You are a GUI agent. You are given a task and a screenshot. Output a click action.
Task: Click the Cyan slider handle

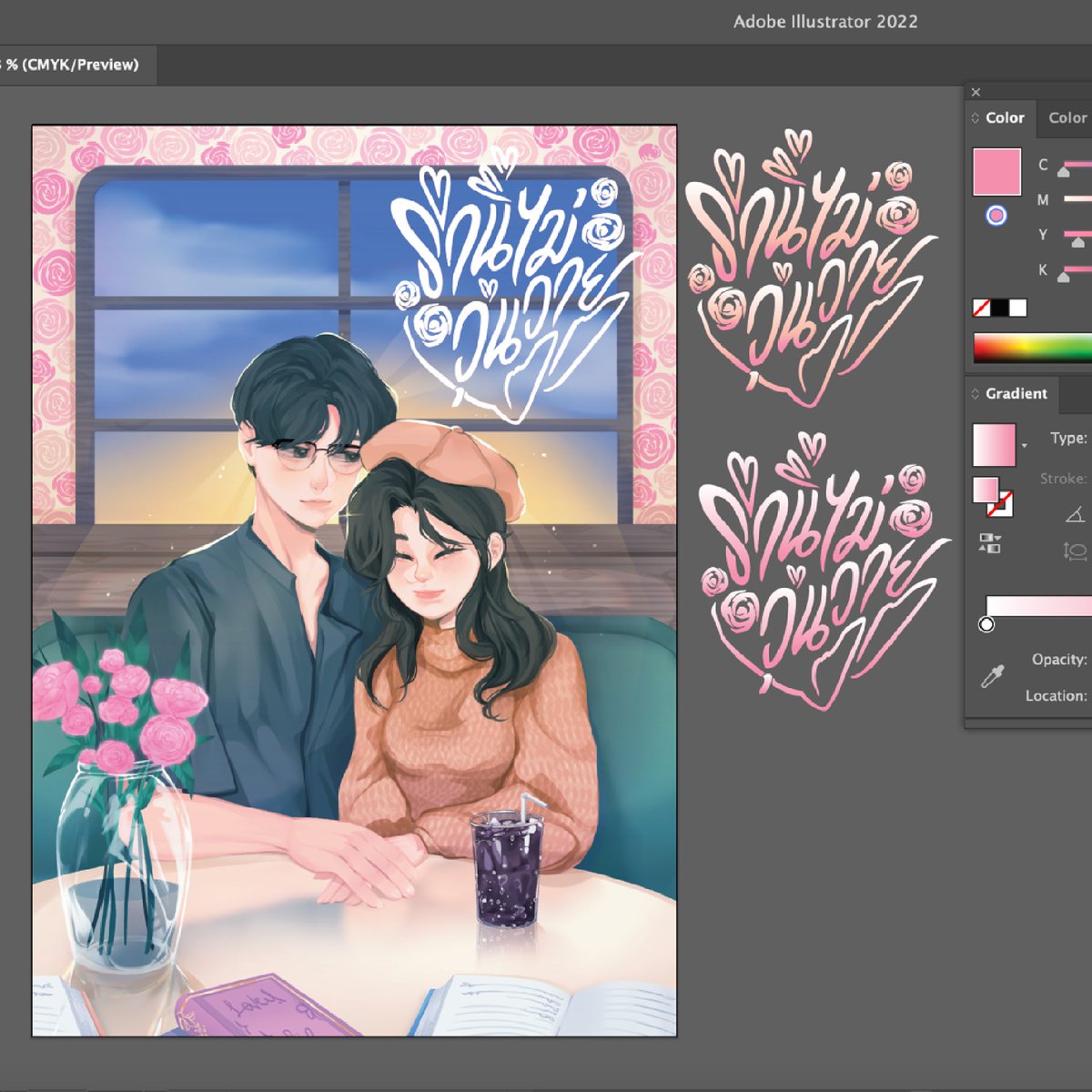tap(1063, 170)
